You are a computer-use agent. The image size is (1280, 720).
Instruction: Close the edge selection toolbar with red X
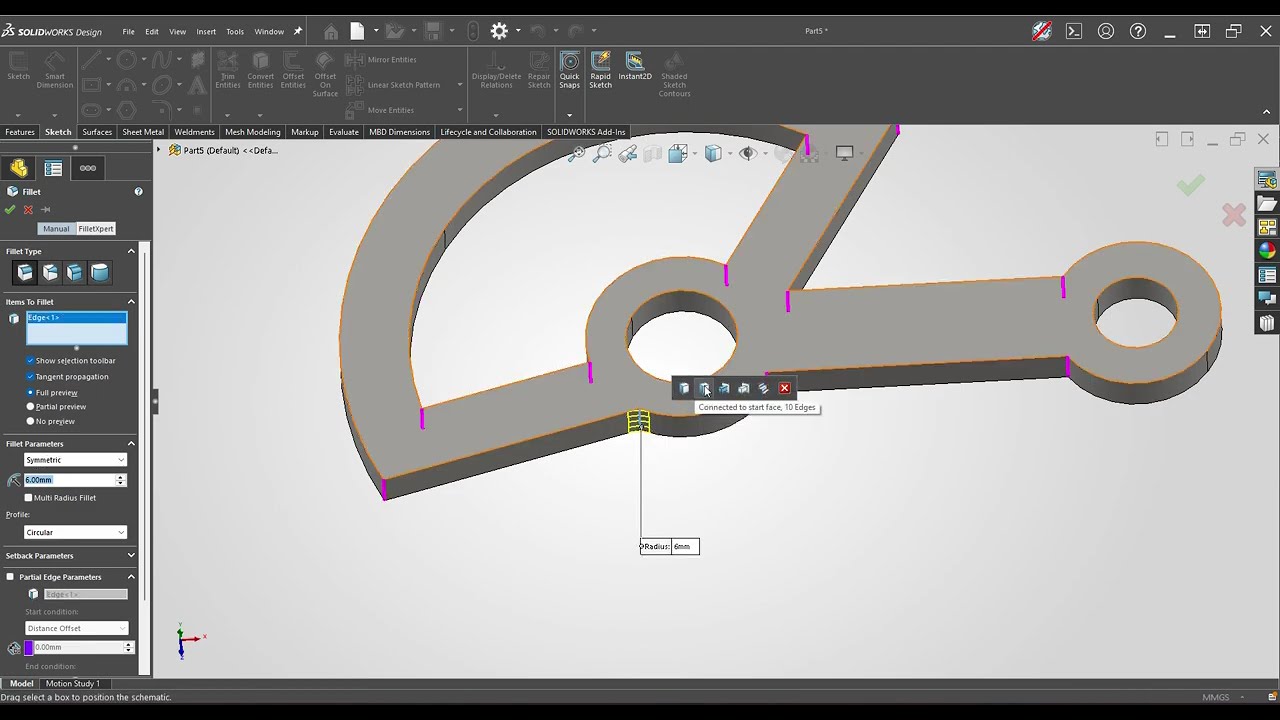click(x=784, y=388)
